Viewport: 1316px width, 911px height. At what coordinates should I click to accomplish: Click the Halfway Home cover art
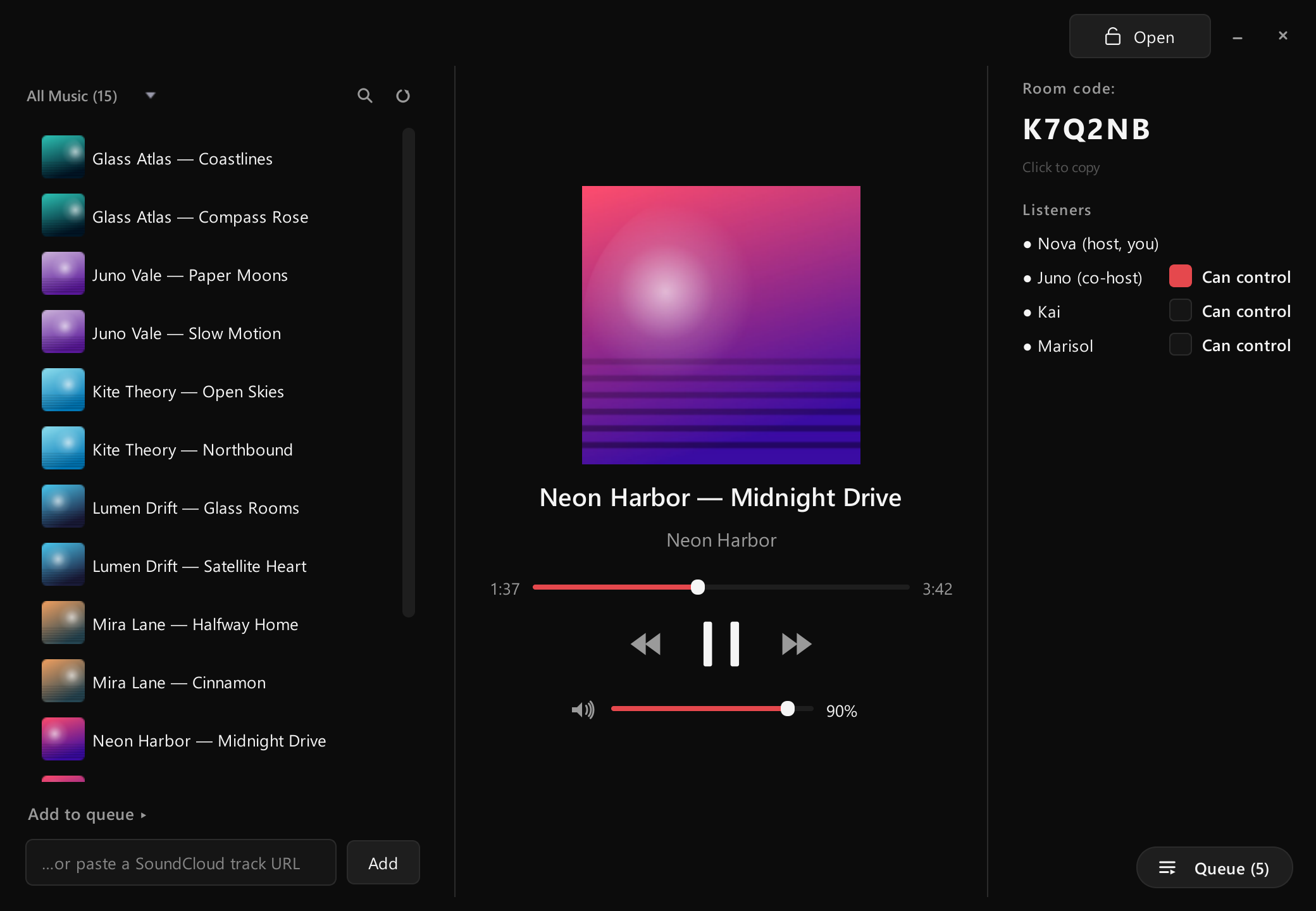[63, 623]
